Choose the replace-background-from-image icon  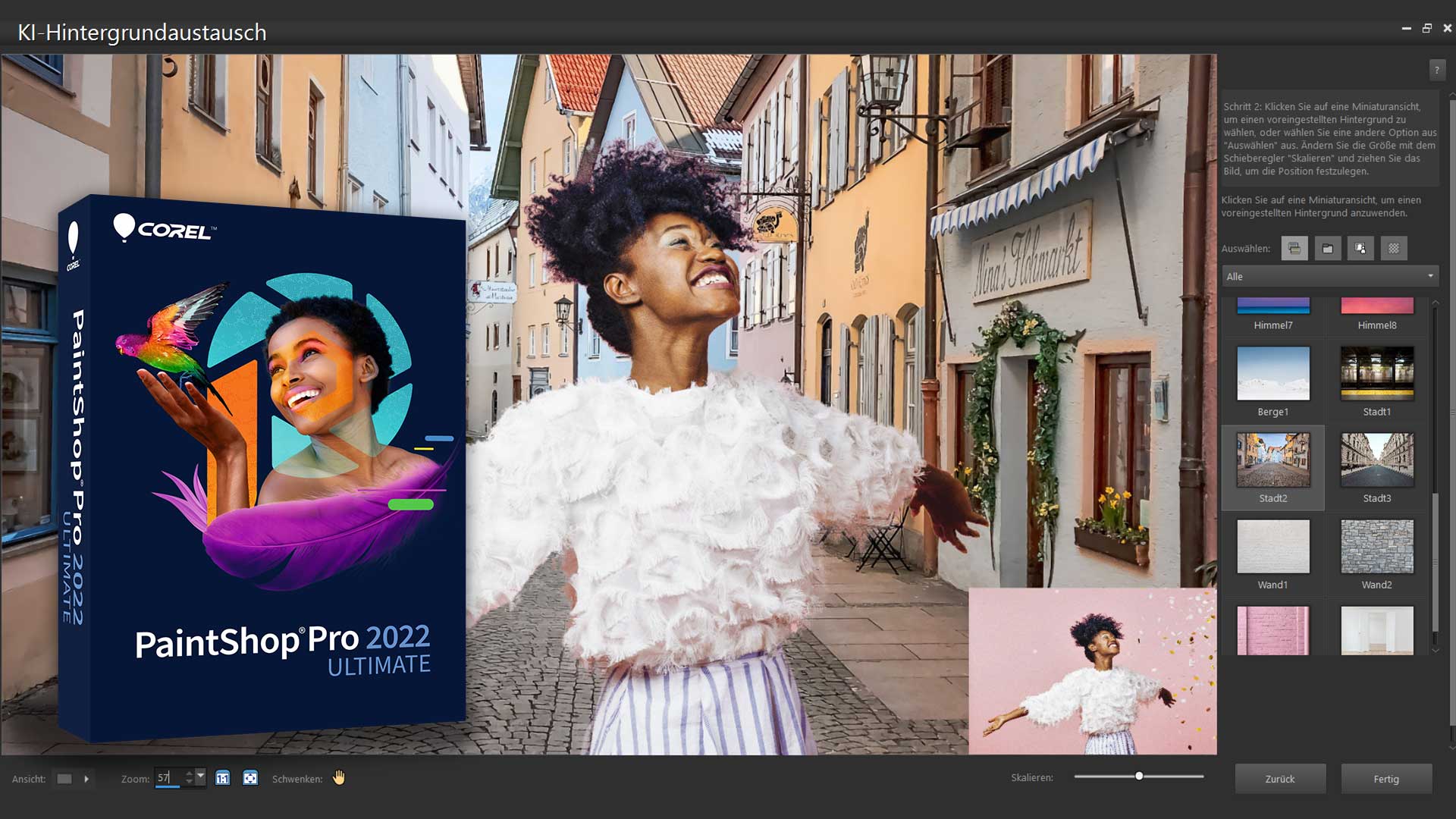pos(1360,248)
